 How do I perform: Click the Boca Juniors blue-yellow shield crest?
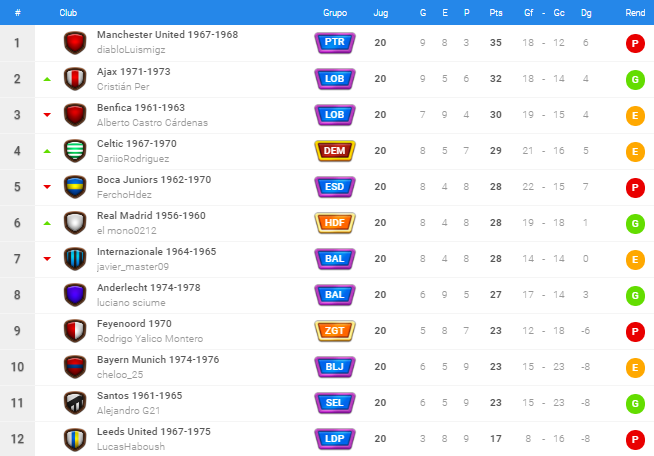point(75,186)
